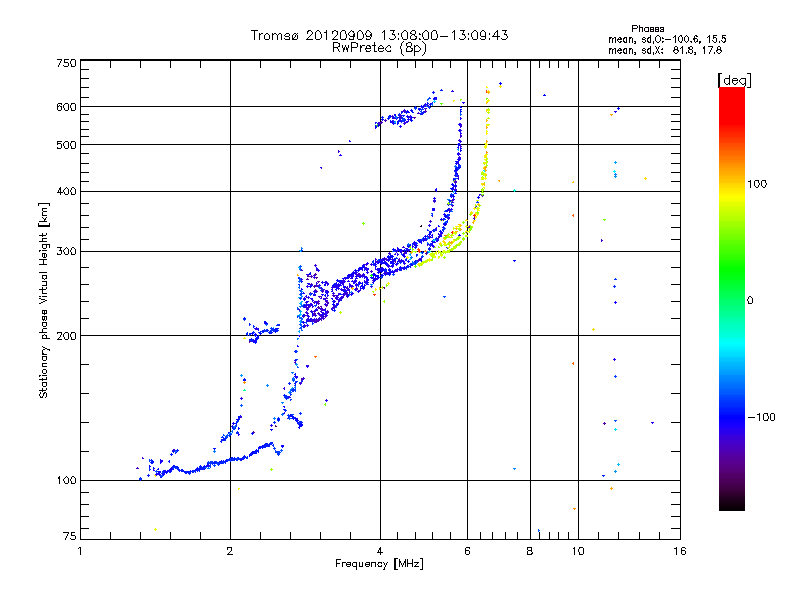800x600 pixels.
Task: Click the '0' colorbar tick label
Action: tap(750, 301)
